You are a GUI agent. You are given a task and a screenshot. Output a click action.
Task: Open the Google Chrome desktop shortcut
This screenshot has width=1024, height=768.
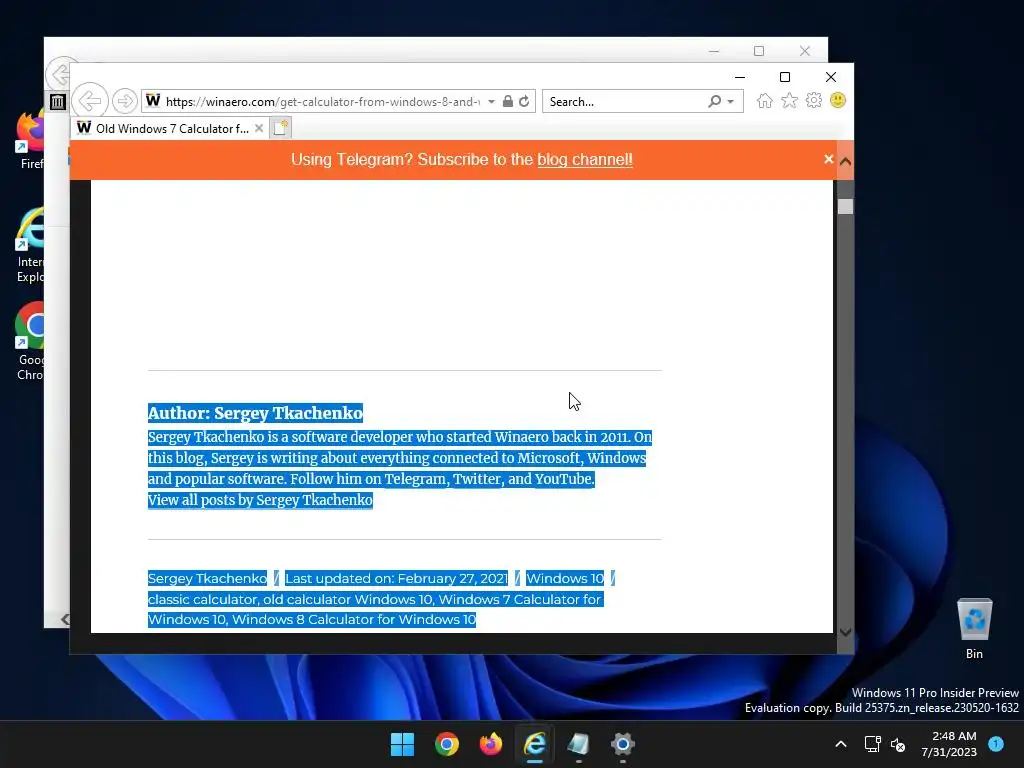[30, 341]
